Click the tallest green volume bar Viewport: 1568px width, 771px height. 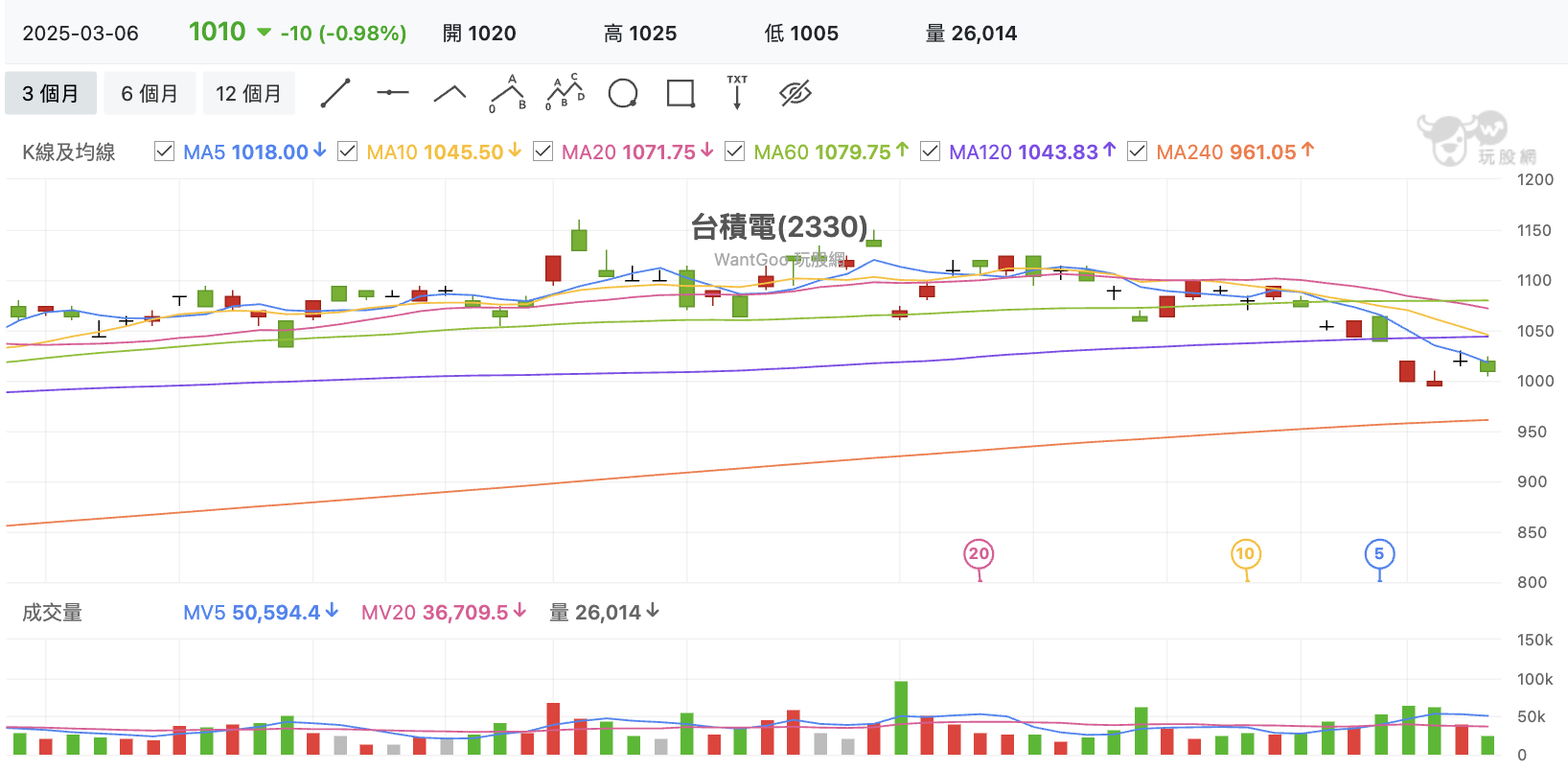901,718
